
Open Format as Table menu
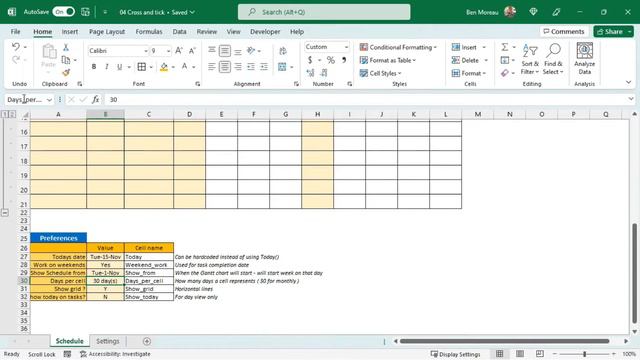[388, 60]
